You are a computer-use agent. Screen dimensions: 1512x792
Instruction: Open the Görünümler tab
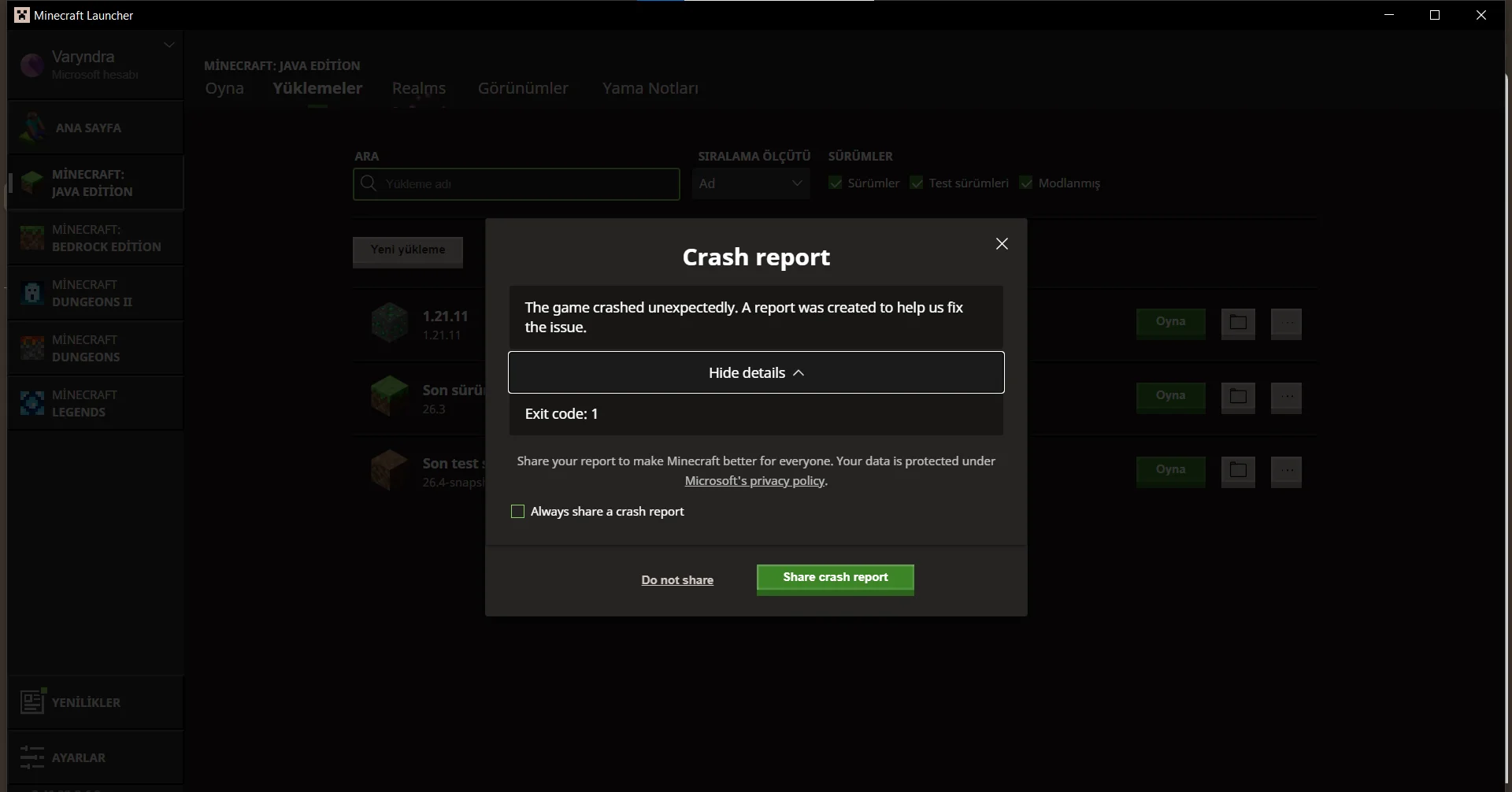pos(523,88)
